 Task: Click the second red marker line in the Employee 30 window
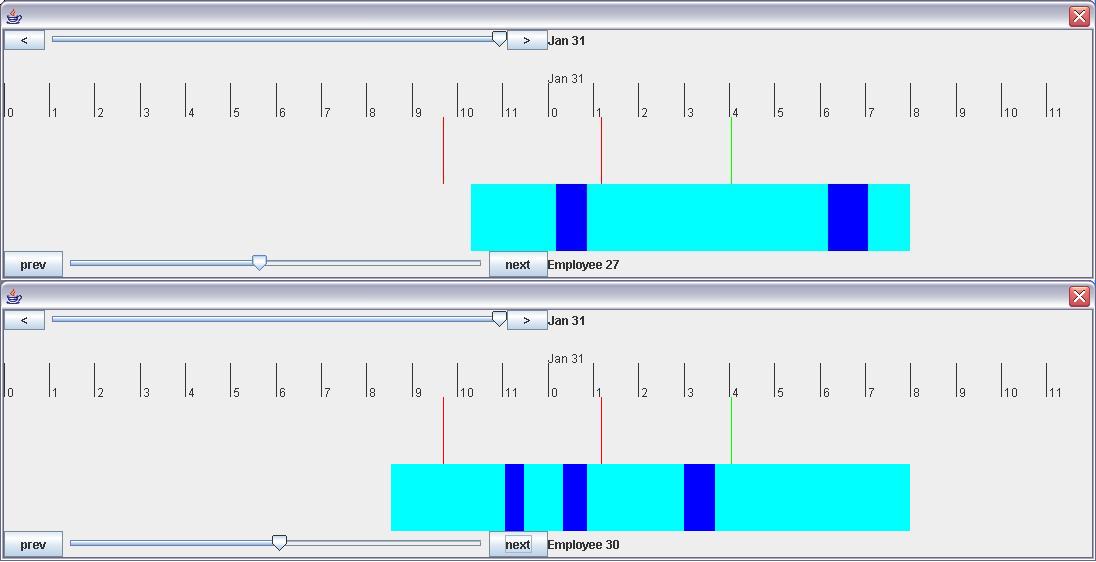coord(601,431)
